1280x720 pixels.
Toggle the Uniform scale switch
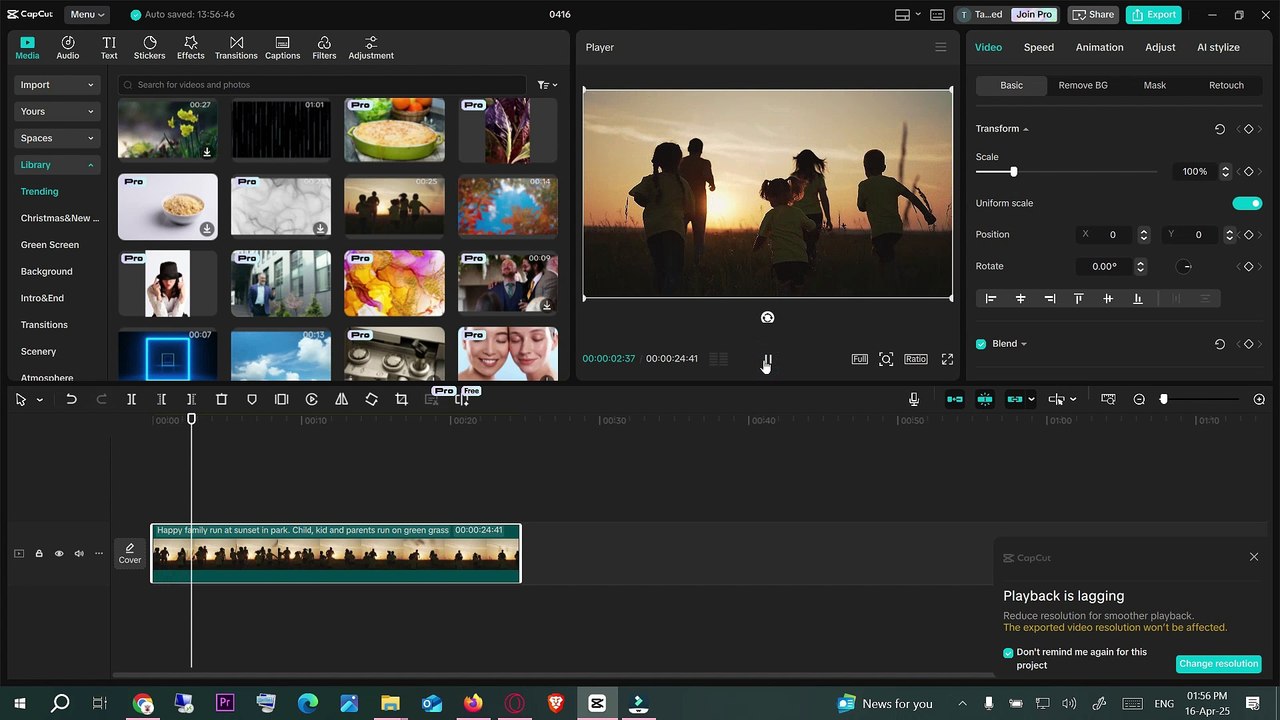[1247, 203]
